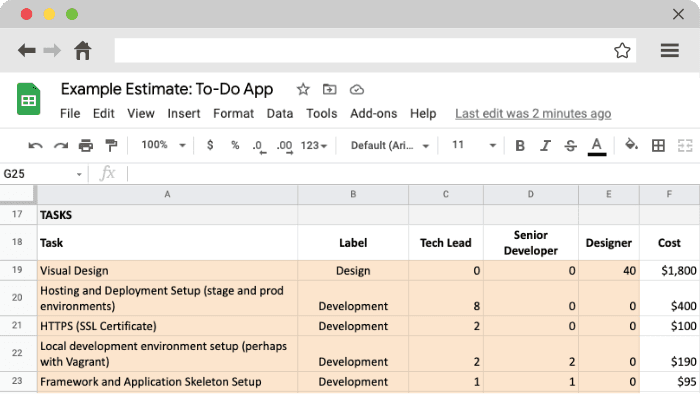Click the HTTPS (SSL Certificate) cell
Screen dimensions: 700x400
coord(167,326)
